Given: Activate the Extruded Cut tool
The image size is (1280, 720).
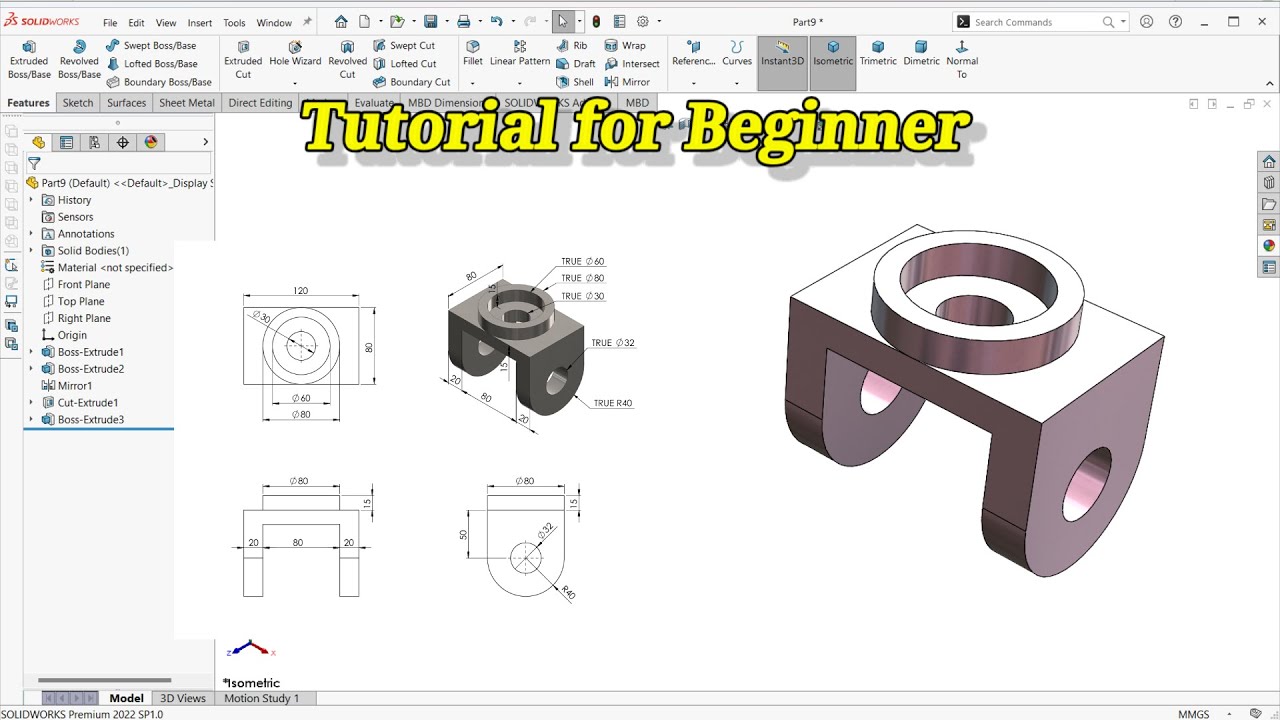Looking at the screenshot, I should click(x=243, y=60).
